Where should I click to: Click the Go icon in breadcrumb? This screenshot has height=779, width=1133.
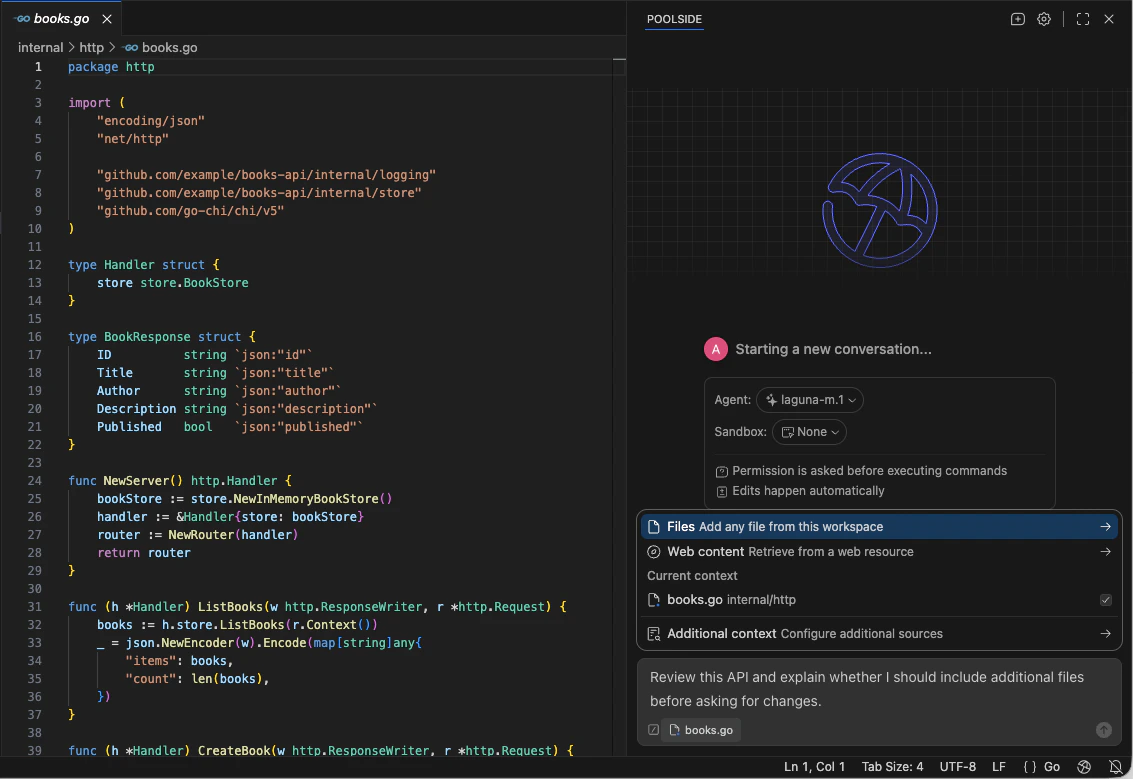pyautogui.click(x=130, y=48)
